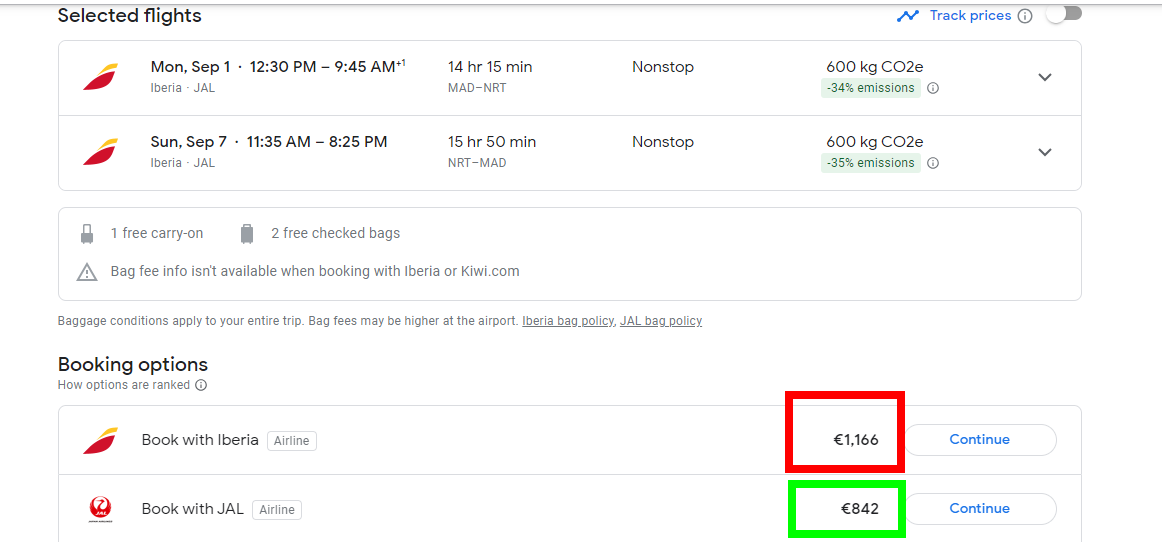The width and height of the screenshot is (1162, 542).
Task: Click the 15 hr 50 min duration
Action: (492, 142)
